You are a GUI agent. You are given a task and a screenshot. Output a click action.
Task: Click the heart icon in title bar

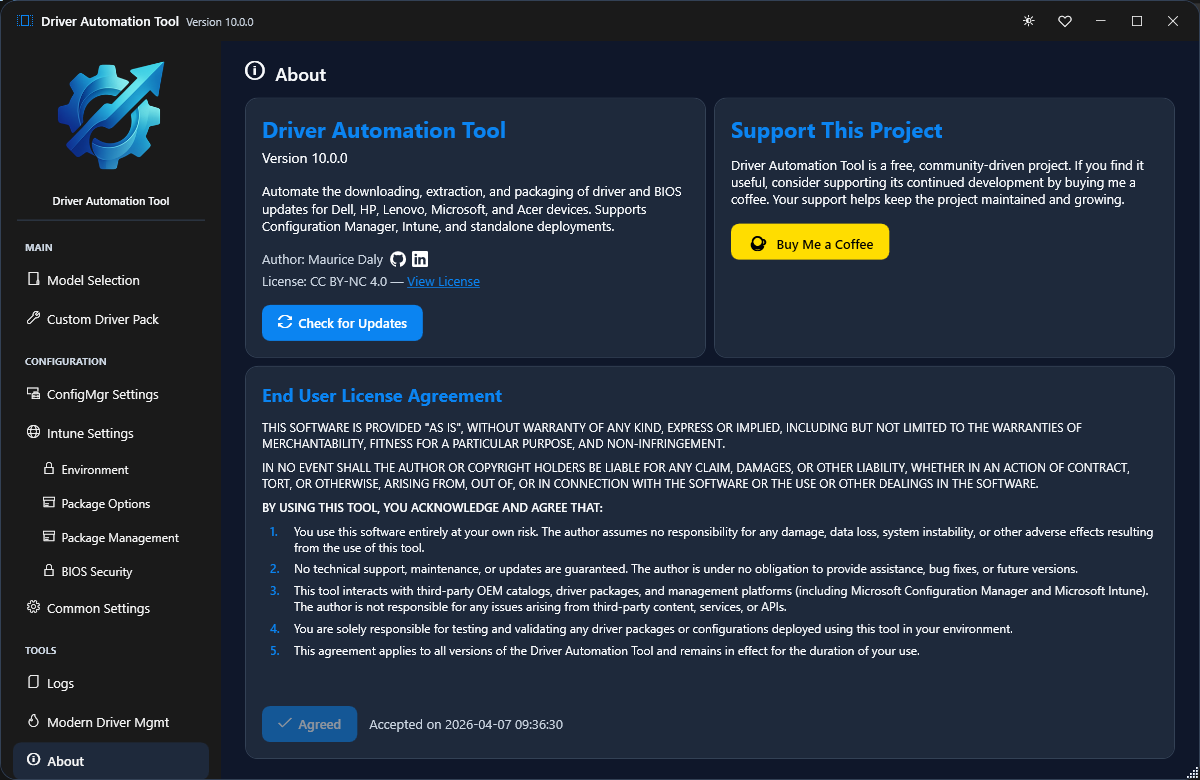point(1065,21)
